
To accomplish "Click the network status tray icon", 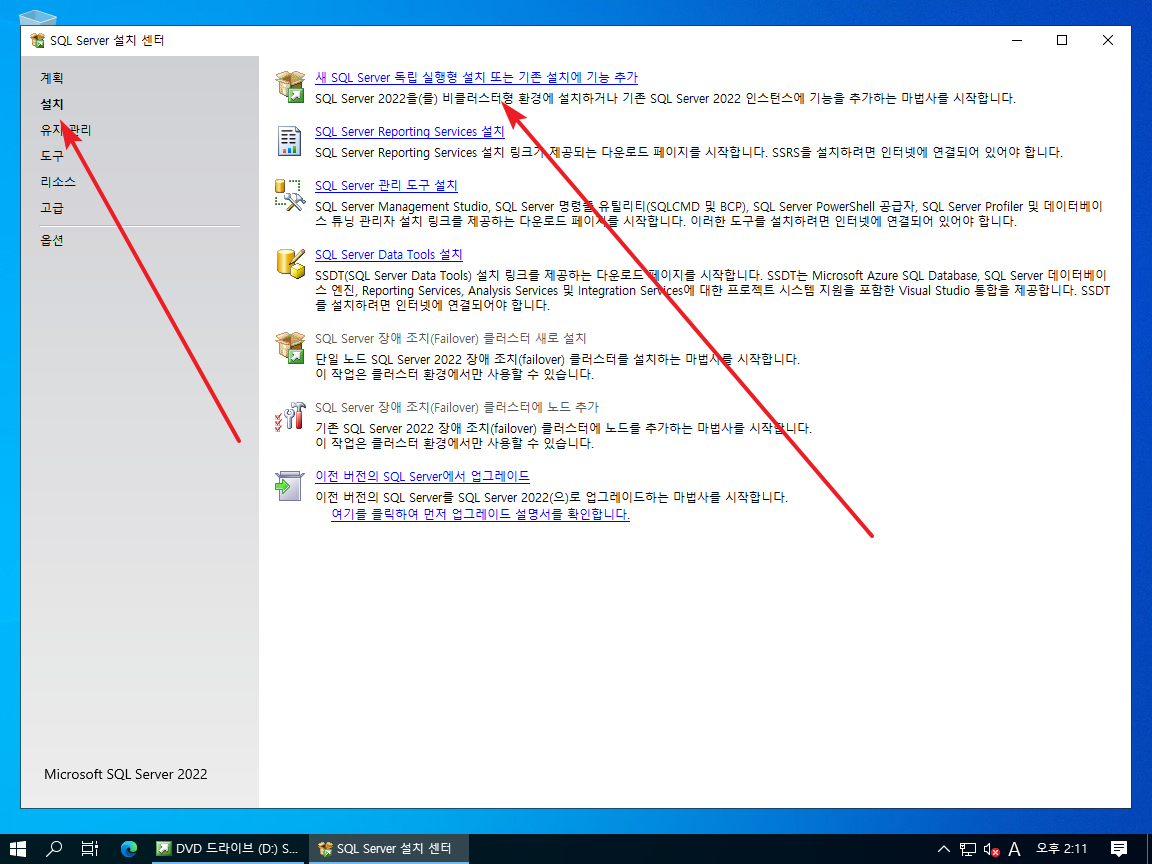I will coord(968,849).
